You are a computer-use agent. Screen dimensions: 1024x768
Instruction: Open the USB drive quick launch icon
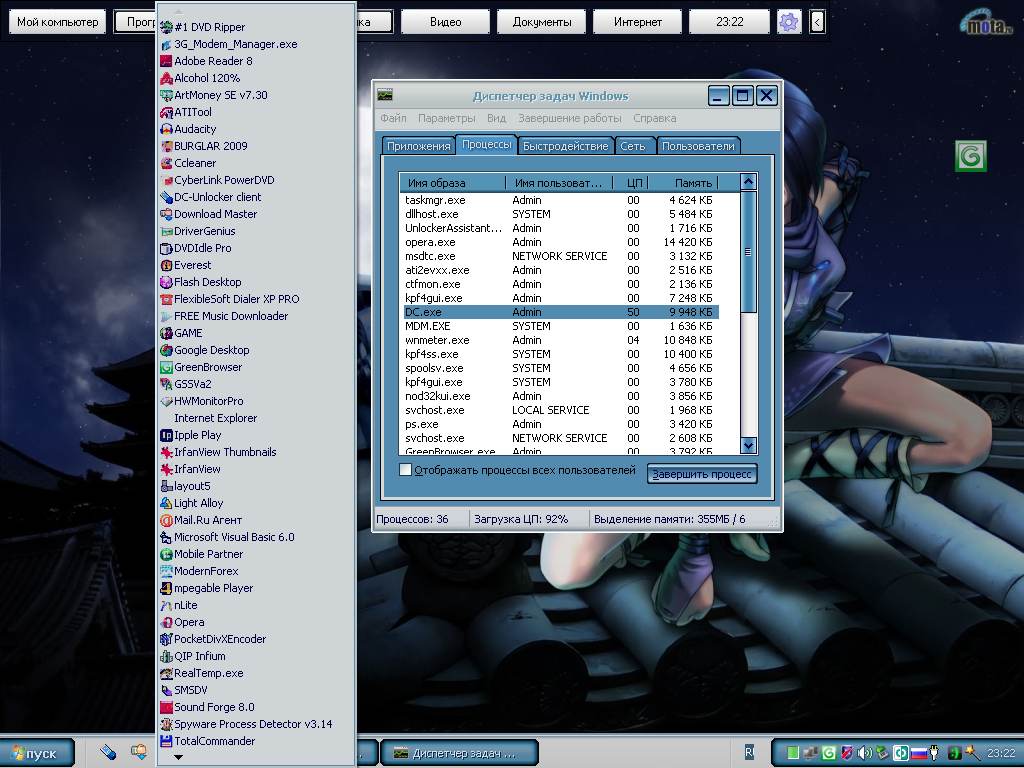click(x=108, y=752)
